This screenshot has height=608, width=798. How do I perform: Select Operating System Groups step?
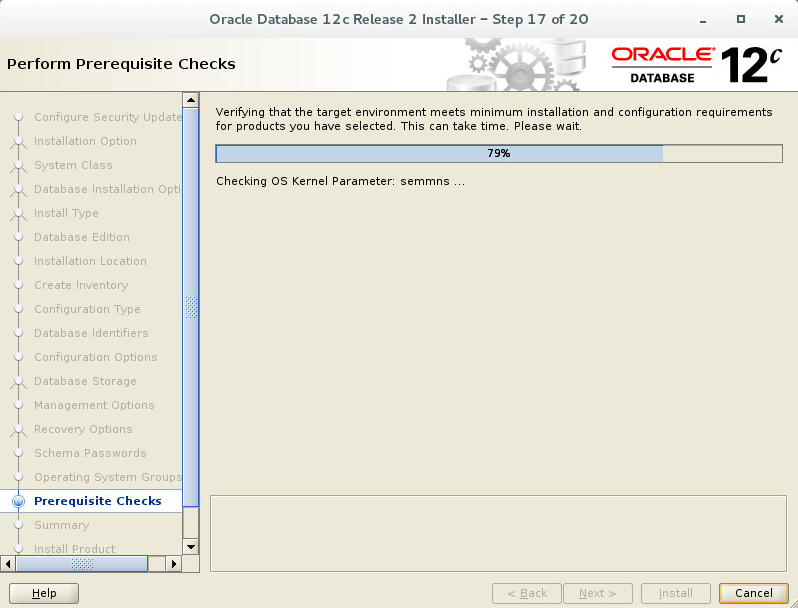click(x=107, y=477)
